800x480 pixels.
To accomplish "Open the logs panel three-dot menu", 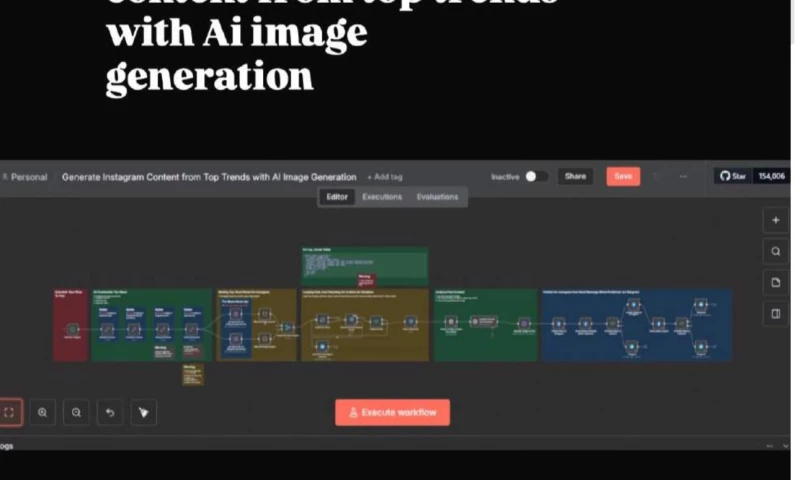I will click(769, 446).
